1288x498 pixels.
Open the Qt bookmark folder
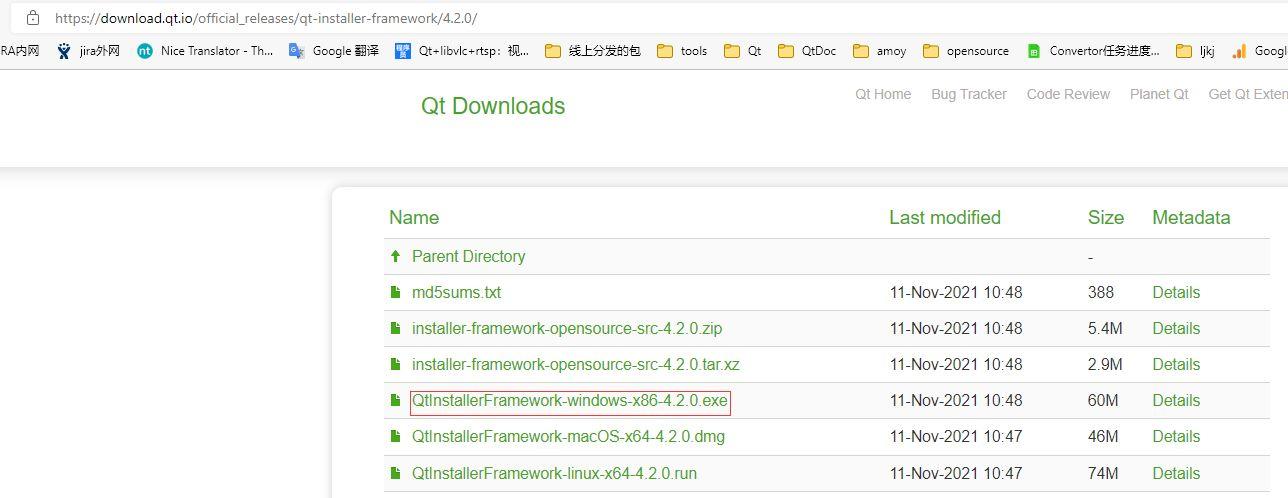point(742,51)
